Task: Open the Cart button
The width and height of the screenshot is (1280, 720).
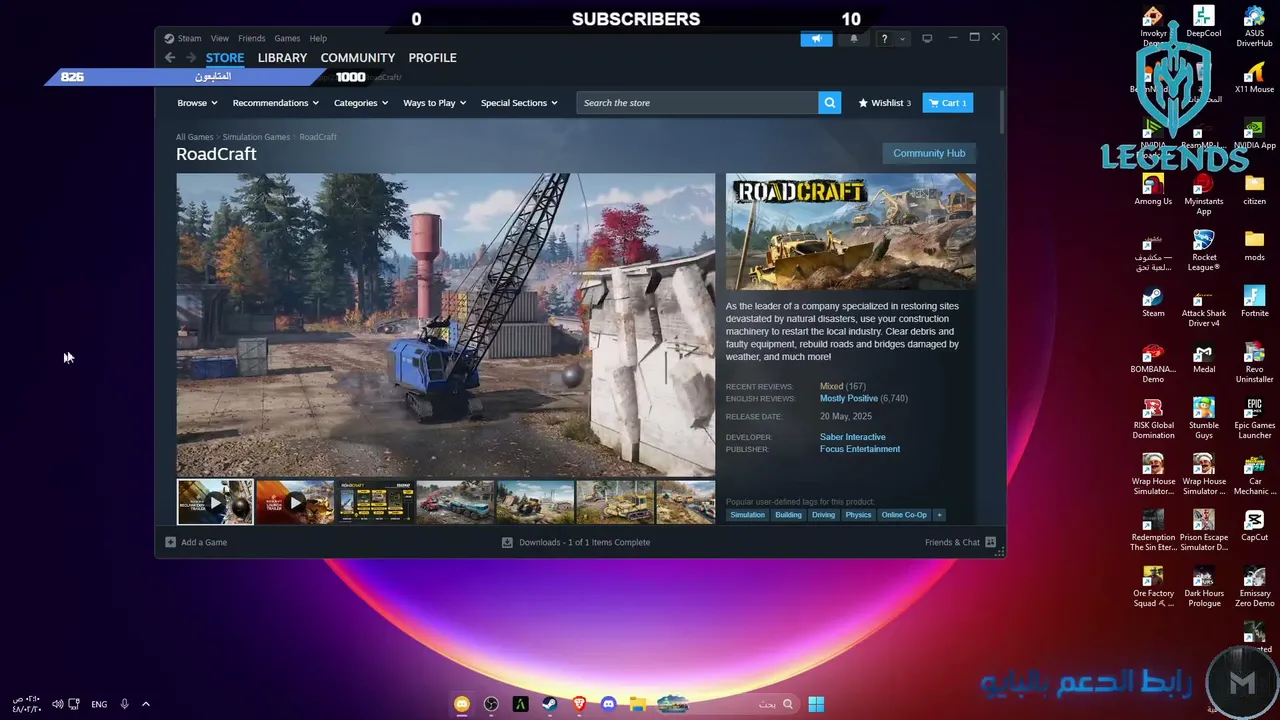Action: click(947, 103)
